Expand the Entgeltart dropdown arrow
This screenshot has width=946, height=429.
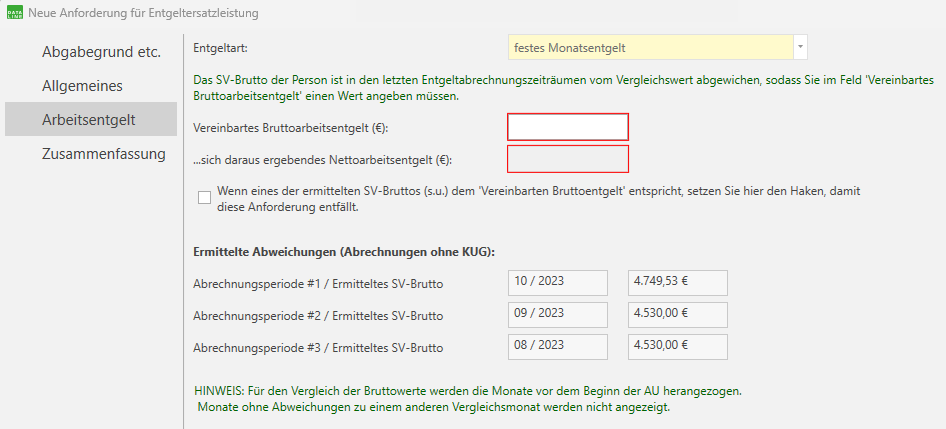tap(799, 47)
